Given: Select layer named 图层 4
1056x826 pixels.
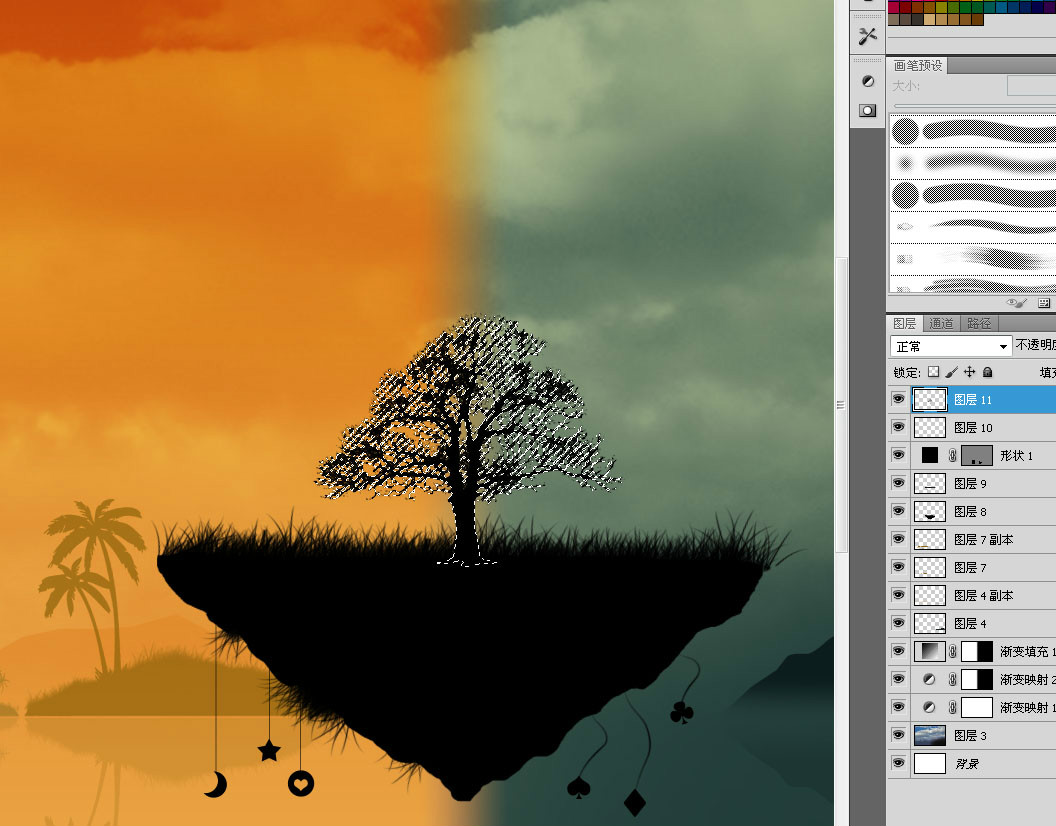Looking at the screenshot, I should 970,624.
